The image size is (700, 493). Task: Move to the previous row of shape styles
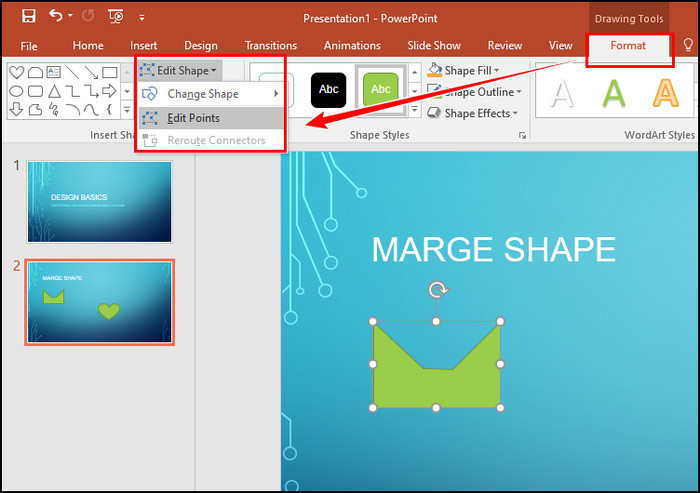pos(415,72)
